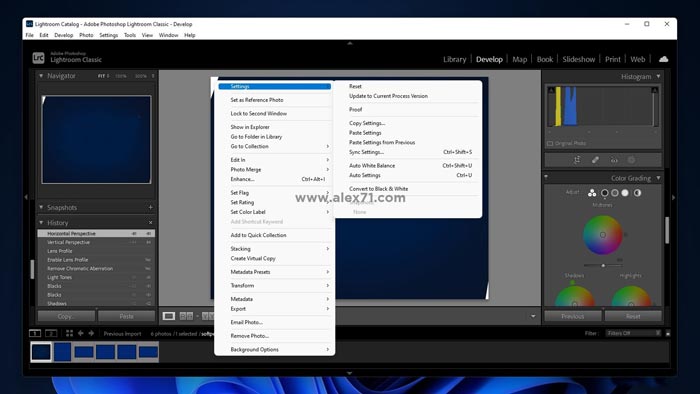Click the Midtones color wheel
The height and width of the screenshot is (394, 700).
[x=603, y=235]
